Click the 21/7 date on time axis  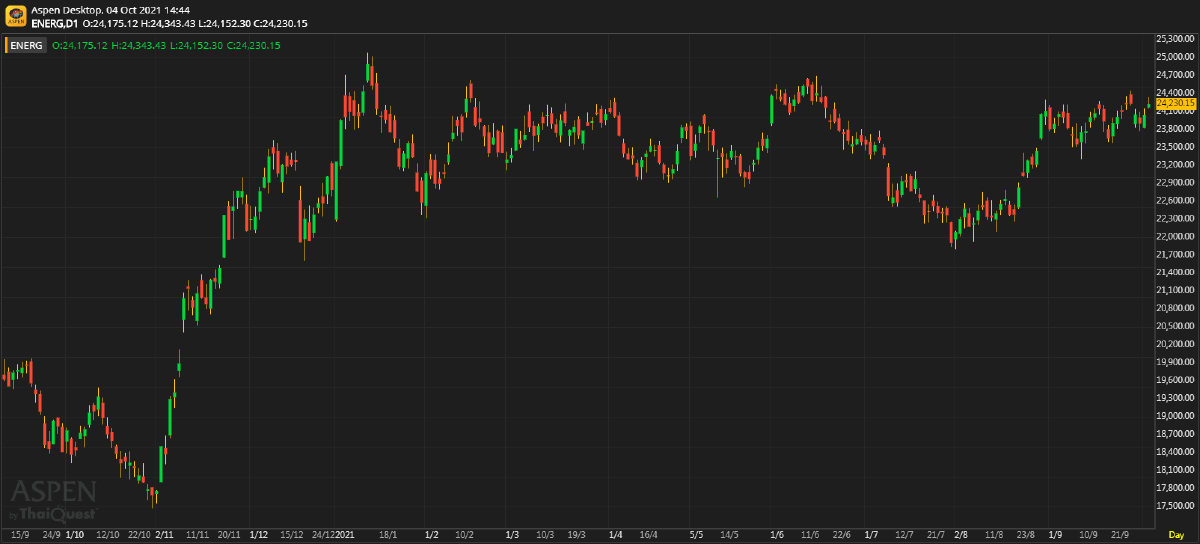pyautogui.click(x=936, y=535)
